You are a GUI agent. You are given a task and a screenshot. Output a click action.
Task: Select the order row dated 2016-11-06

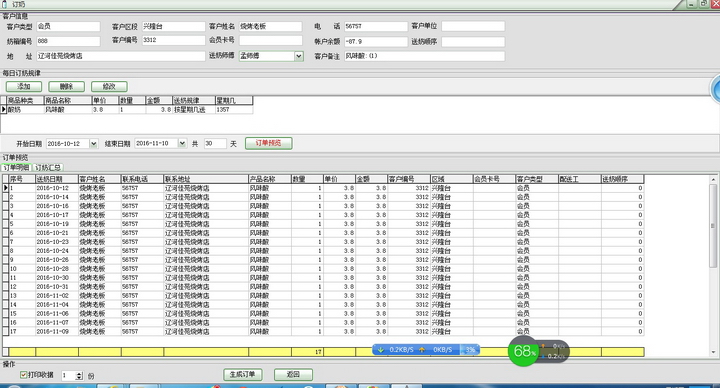click(x=323, y=314)
